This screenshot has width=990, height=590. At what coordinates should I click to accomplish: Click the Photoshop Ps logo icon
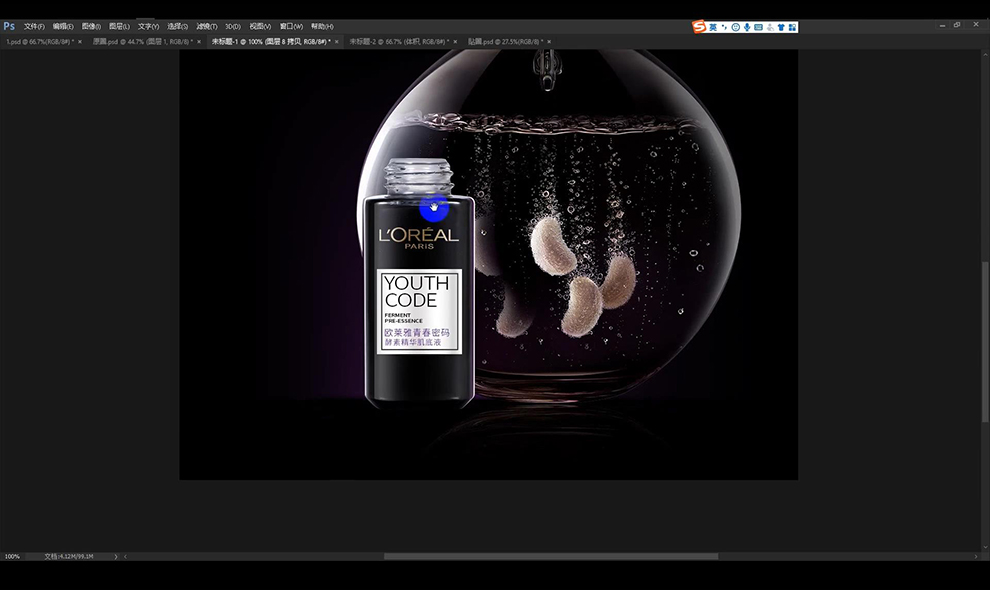pos(9,26)
